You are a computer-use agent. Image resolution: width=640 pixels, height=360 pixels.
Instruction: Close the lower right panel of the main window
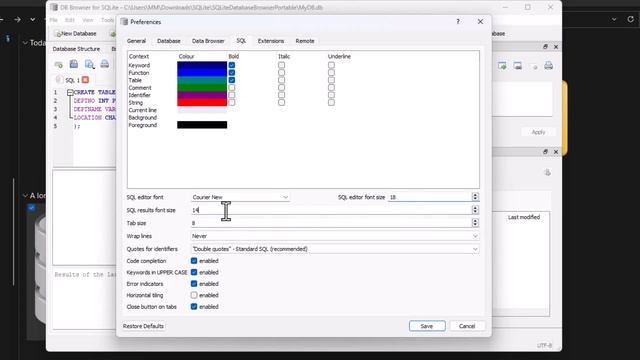click(x=556, y=152)
